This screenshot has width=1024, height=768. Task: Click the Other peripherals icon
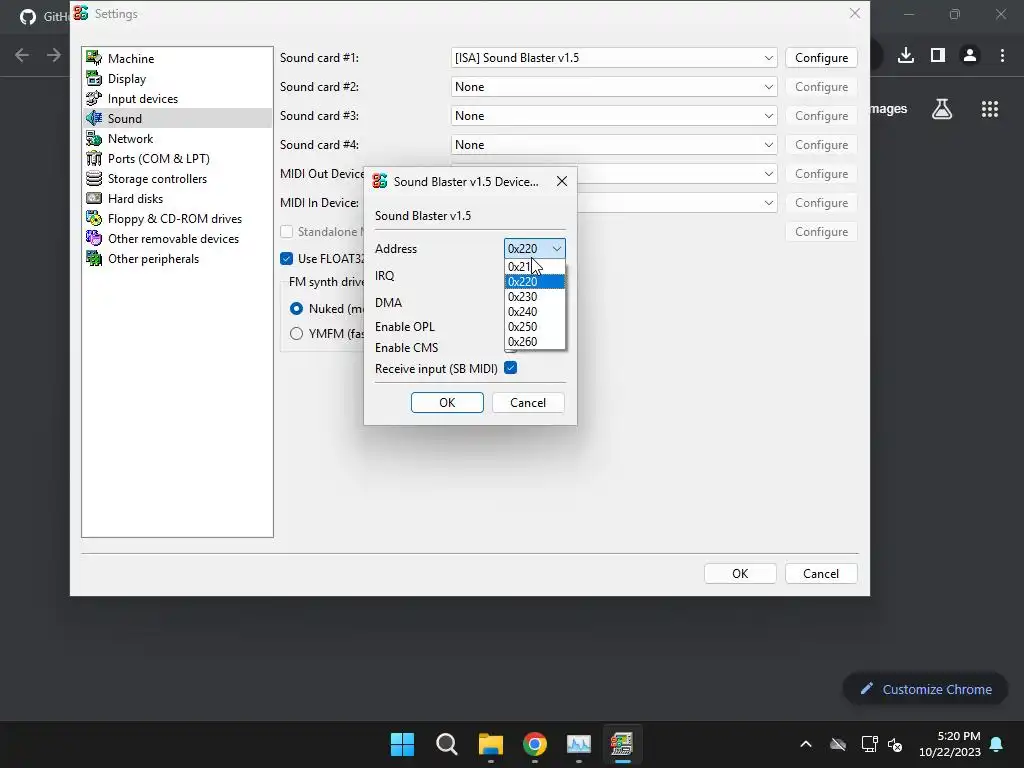click(94, 259)
